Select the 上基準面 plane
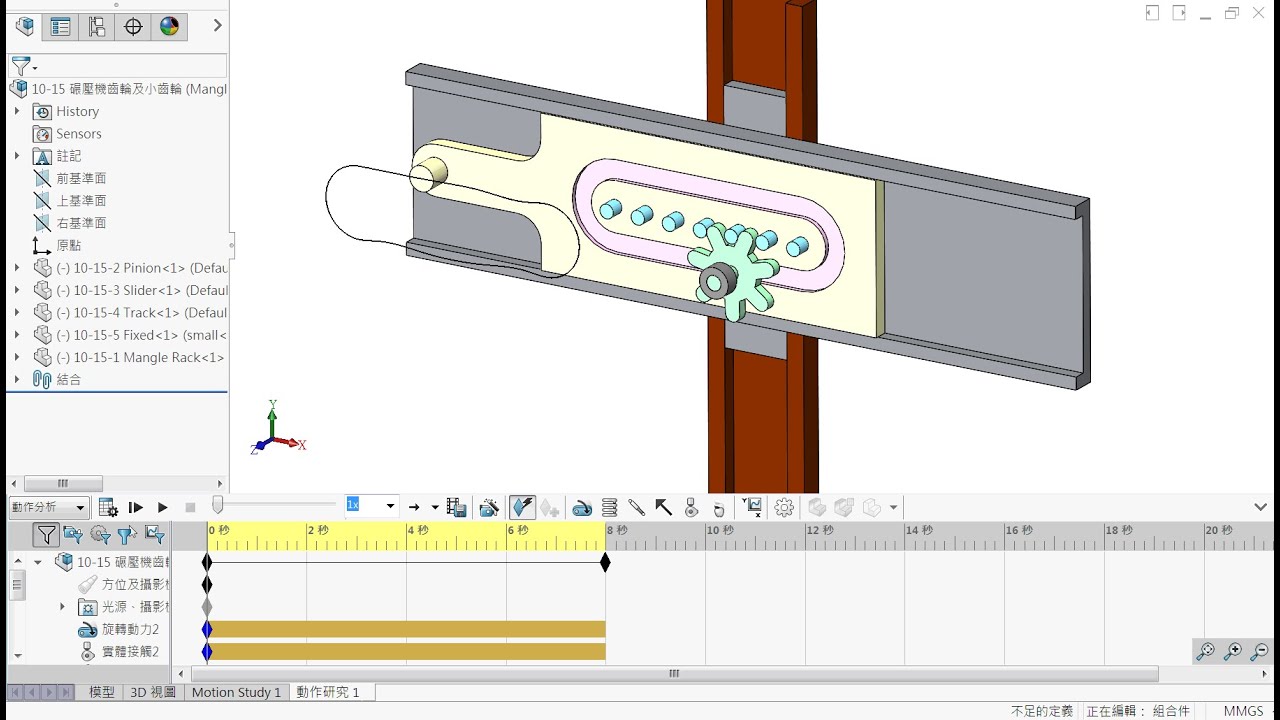The height and width of the screenshot is (720, 1280). (69, 201)
